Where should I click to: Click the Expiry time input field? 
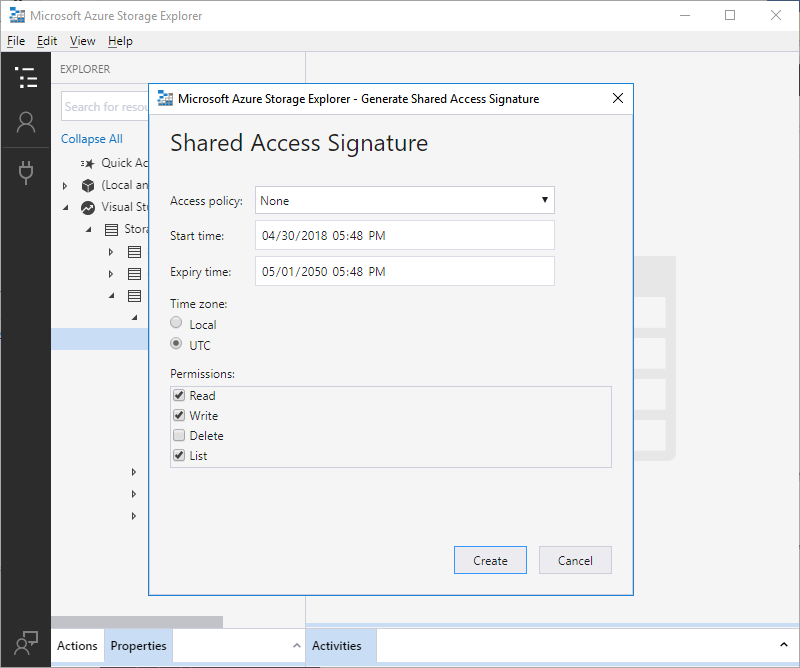pyautogui.click(x=405, y=271)
